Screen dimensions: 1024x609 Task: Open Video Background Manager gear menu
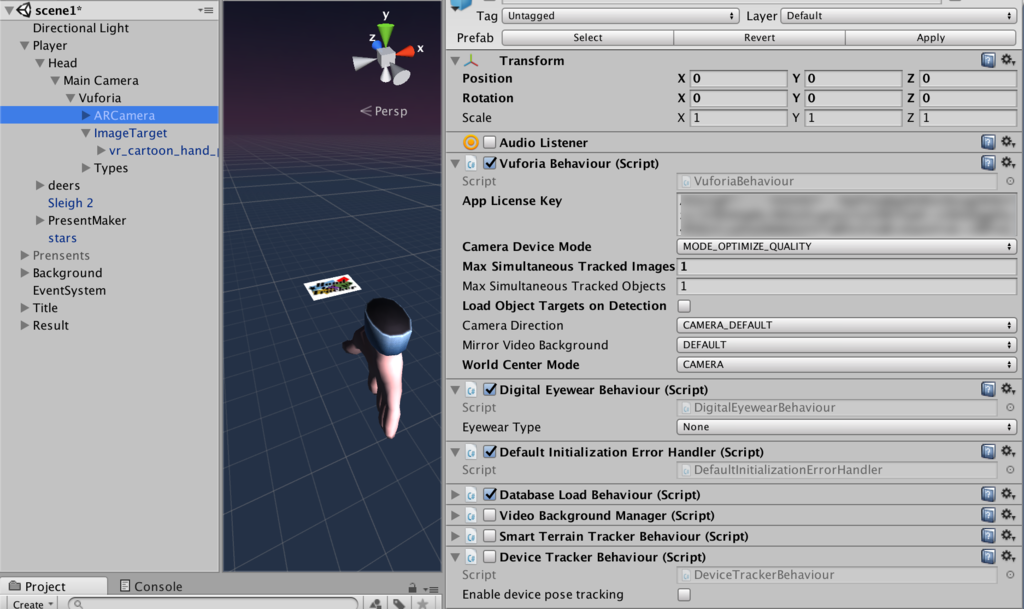pyautogui.click(x=1008, y=515)
